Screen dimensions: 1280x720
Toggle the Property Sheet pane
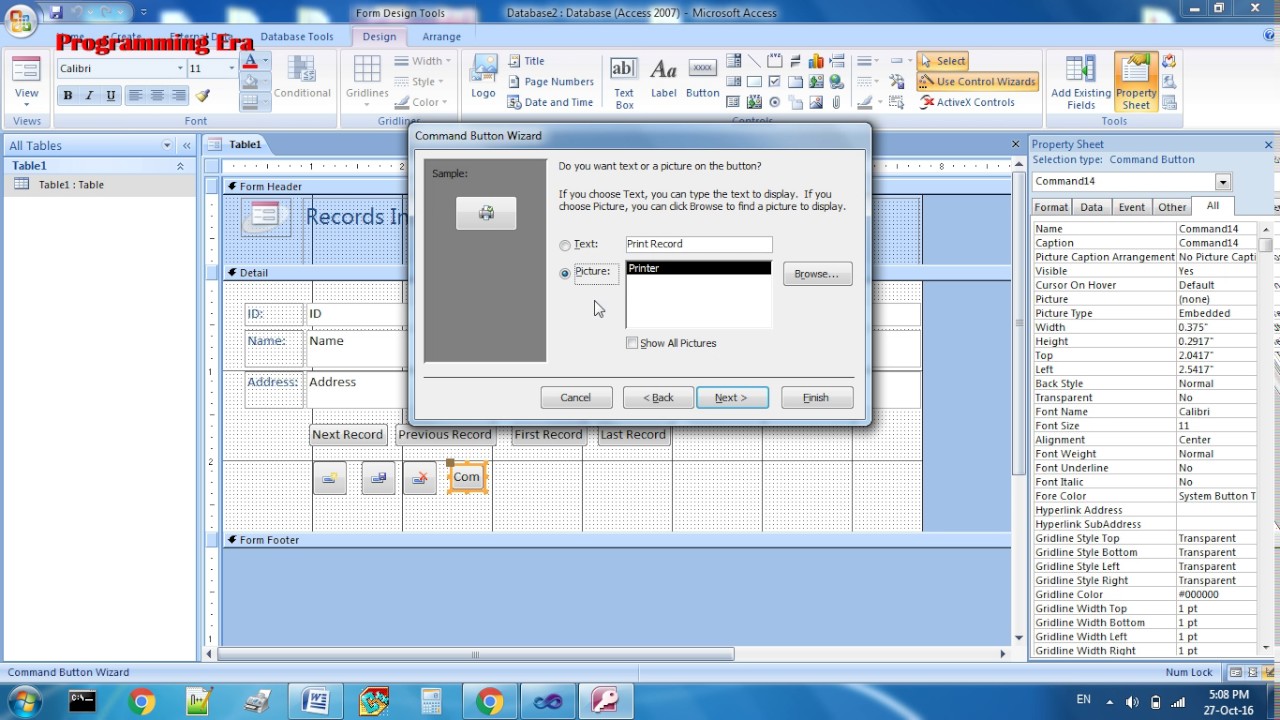[x=1136, y=82]
